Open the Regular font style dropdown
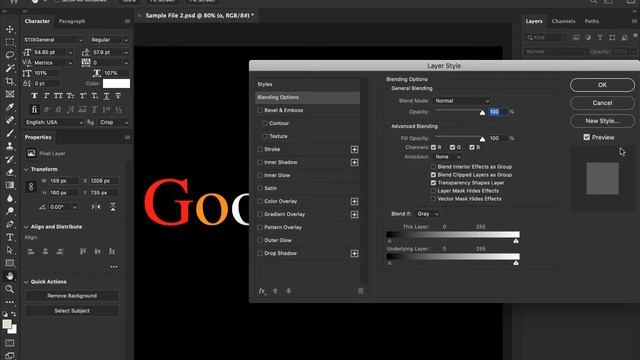Viewport: 640px width, 360px height. [109, 40]
